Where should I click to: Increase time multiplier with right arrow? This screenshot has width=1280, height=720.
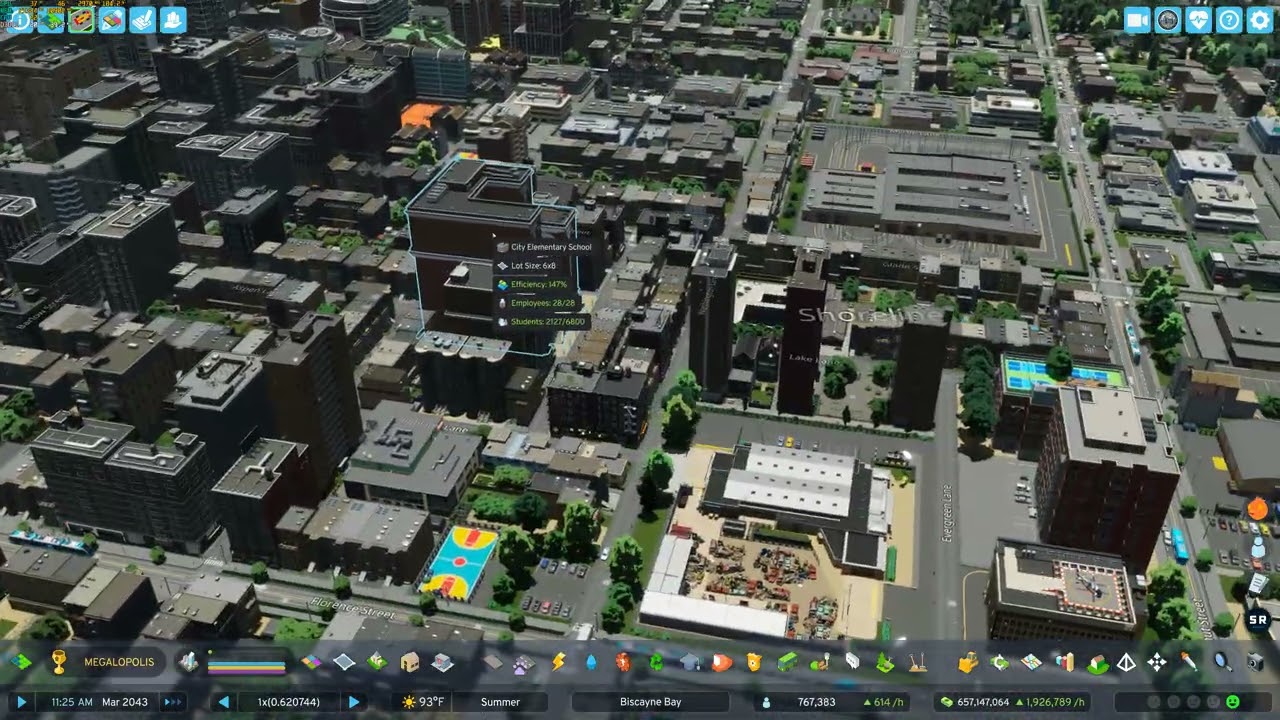coord(354,702)
